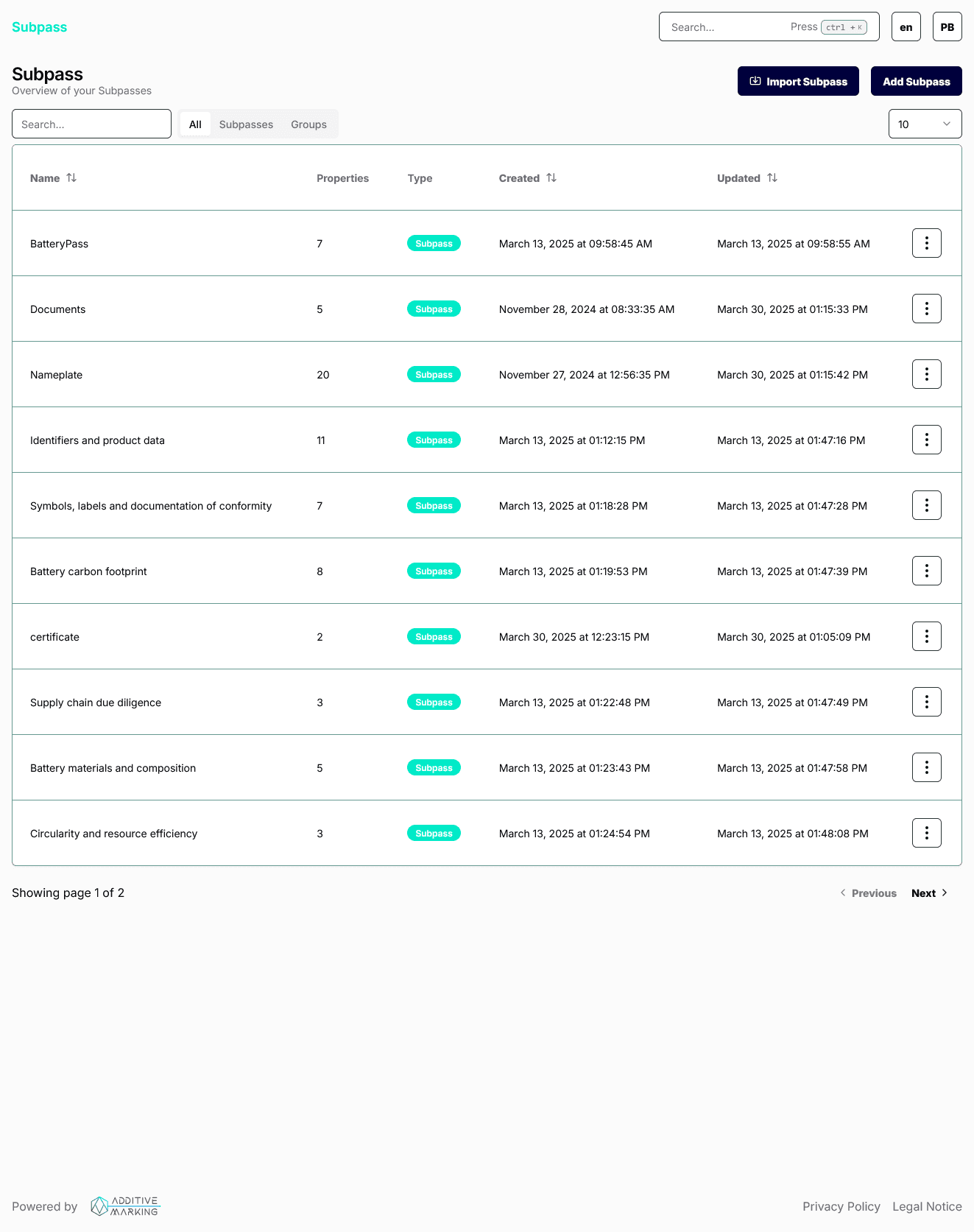This screenshot has width=974, height=1232.
Task: Click Circularity and resource efficiency name
Action: click(113, 834)
